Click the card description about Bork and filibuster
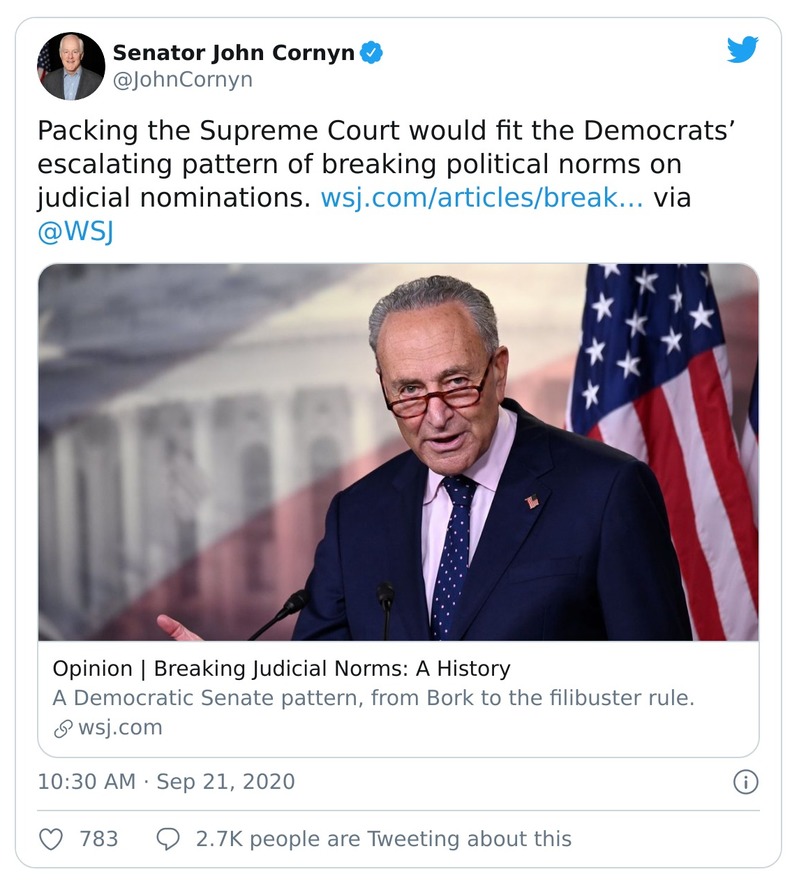 pyautogui.click(x=373, y=698)
